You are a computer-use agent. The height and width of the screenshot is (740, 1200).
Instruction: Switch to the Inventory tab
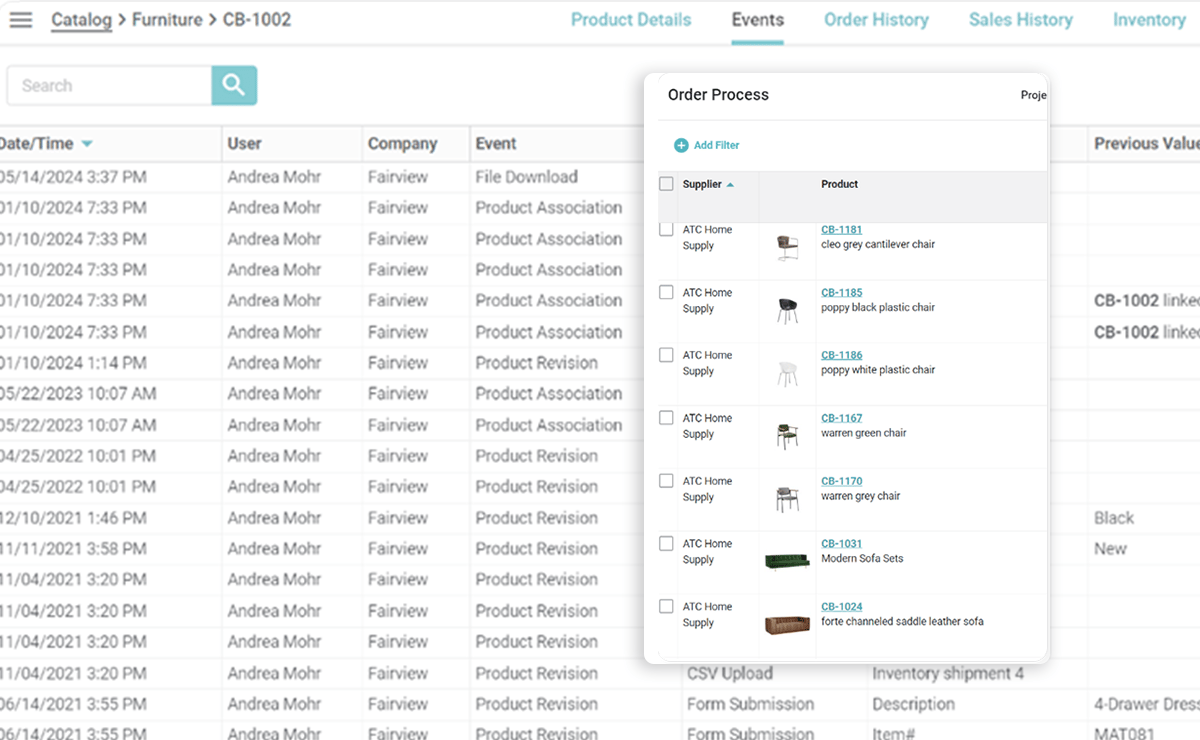(1149, 20)
